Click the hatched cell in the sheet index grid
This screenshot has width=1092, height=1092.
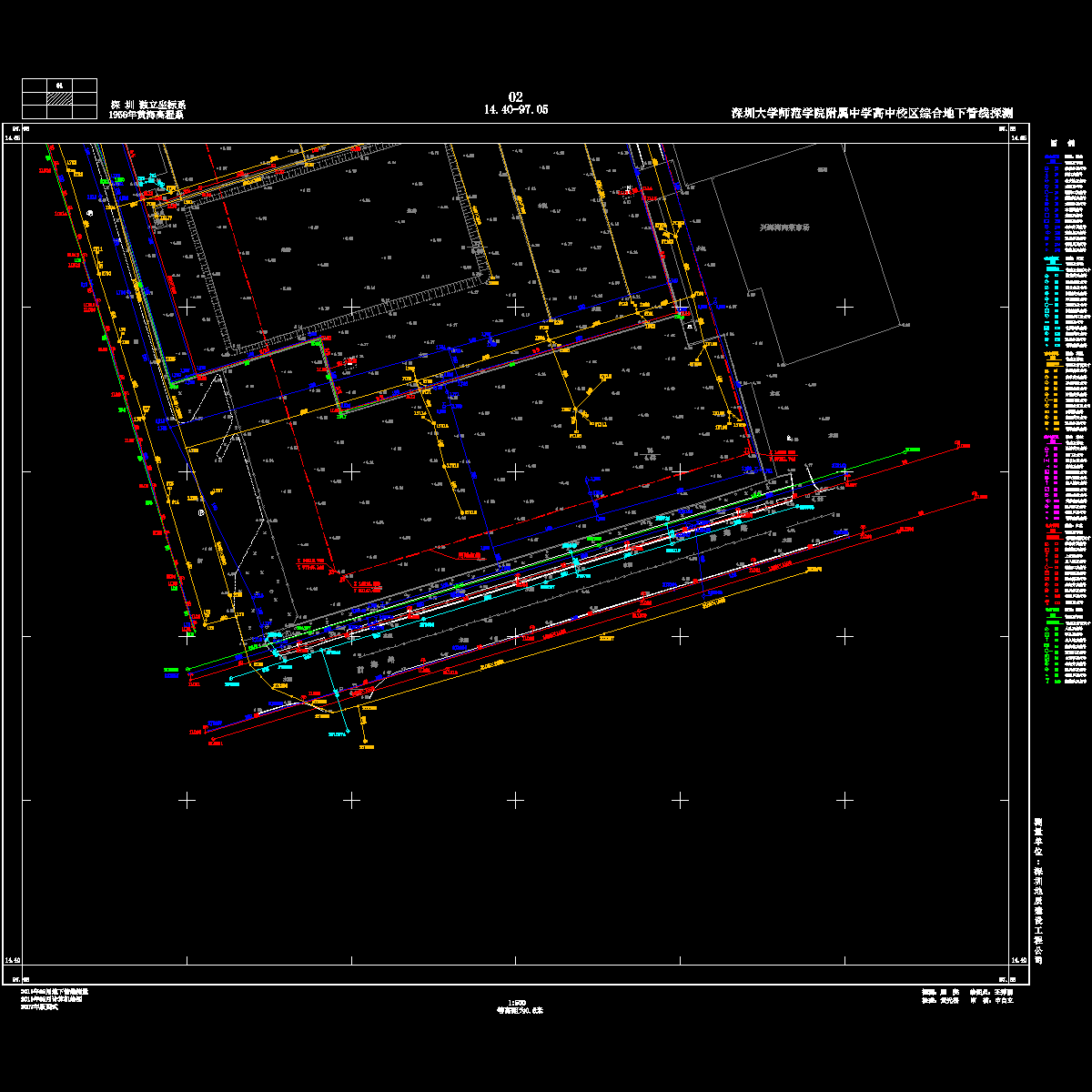click(59, 102)
